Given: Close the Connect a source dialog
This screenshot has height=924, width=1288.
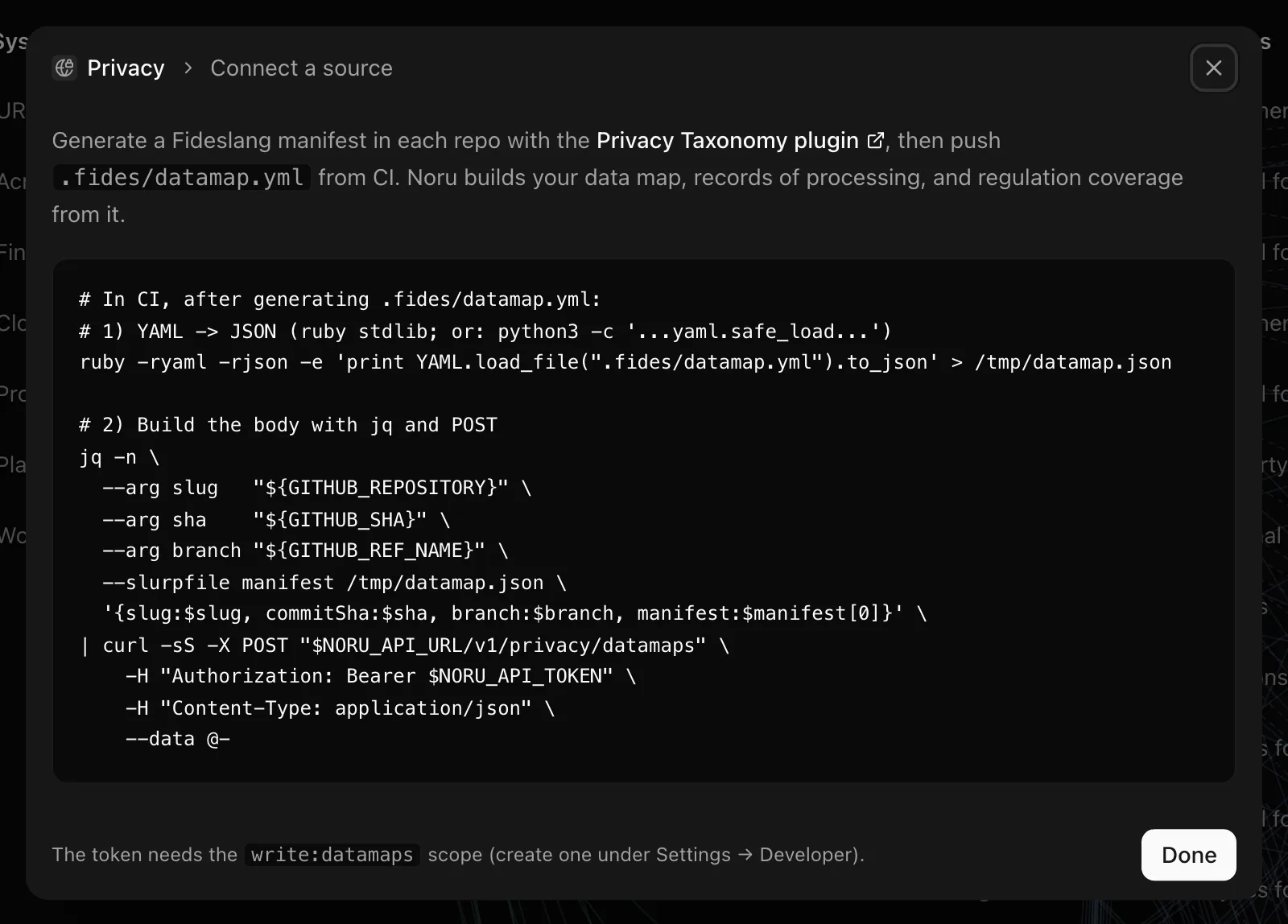Looking at the screenshot, I should pyautogui.click(x=1213, y=68).
